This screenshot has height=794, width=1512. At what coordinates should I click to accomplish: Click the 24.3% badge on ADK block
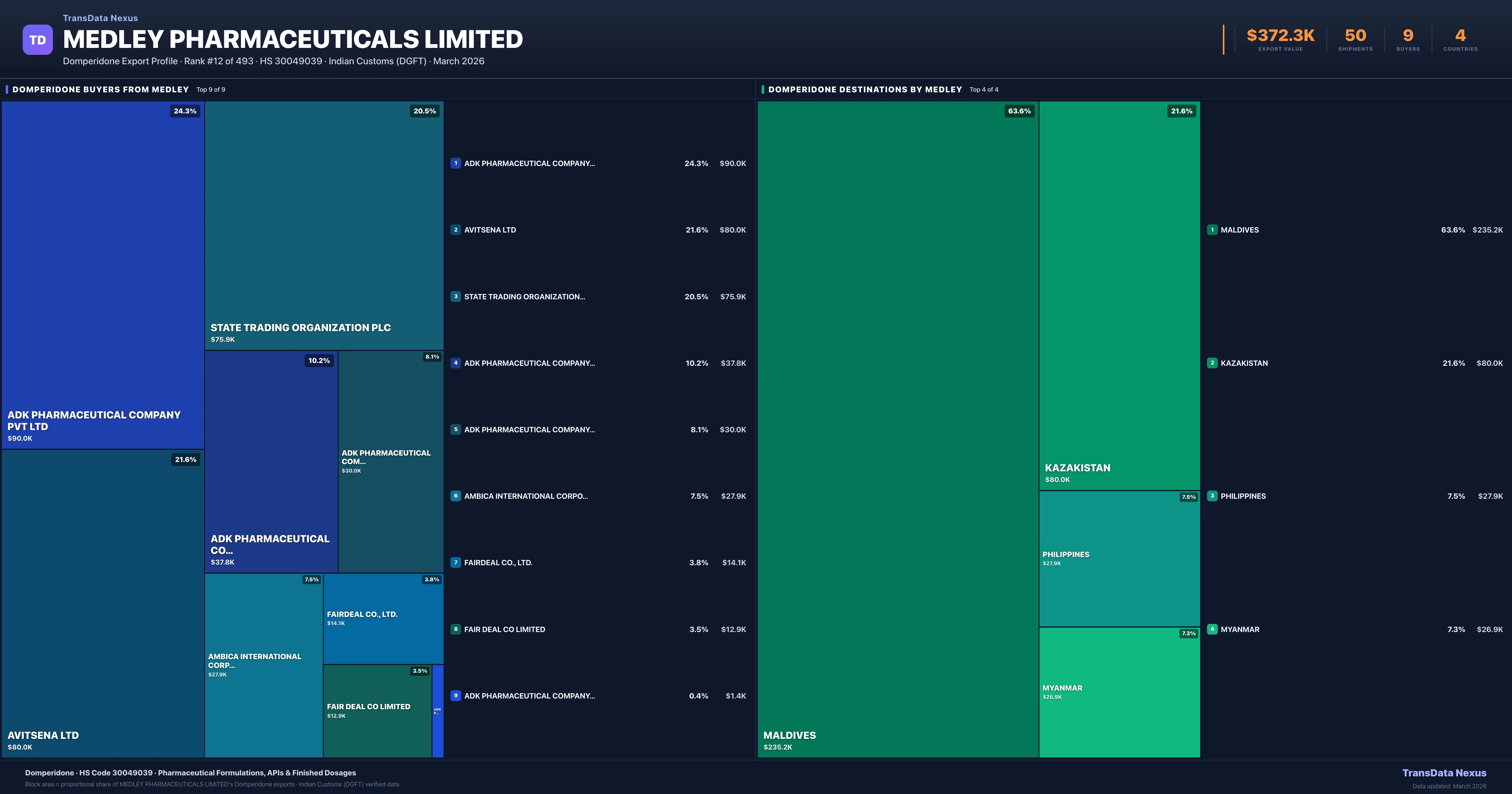(185, 111)
